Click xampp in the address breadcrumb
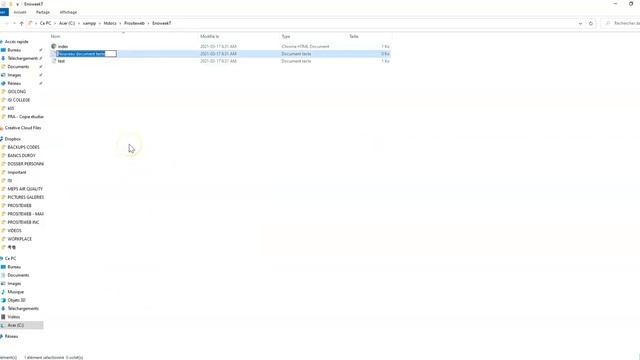Viewport: 640px width, 360px height. click(x=89, y=23)
